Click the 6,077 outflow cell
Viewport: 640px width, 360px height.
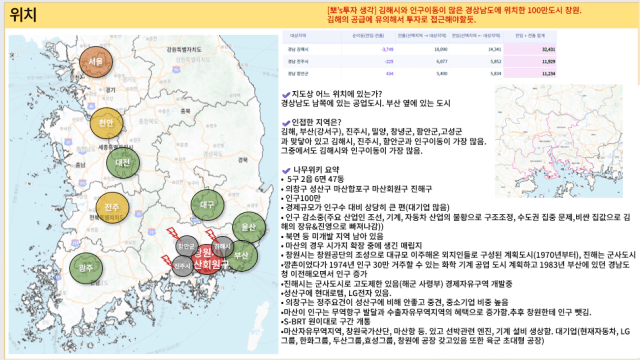442,62
